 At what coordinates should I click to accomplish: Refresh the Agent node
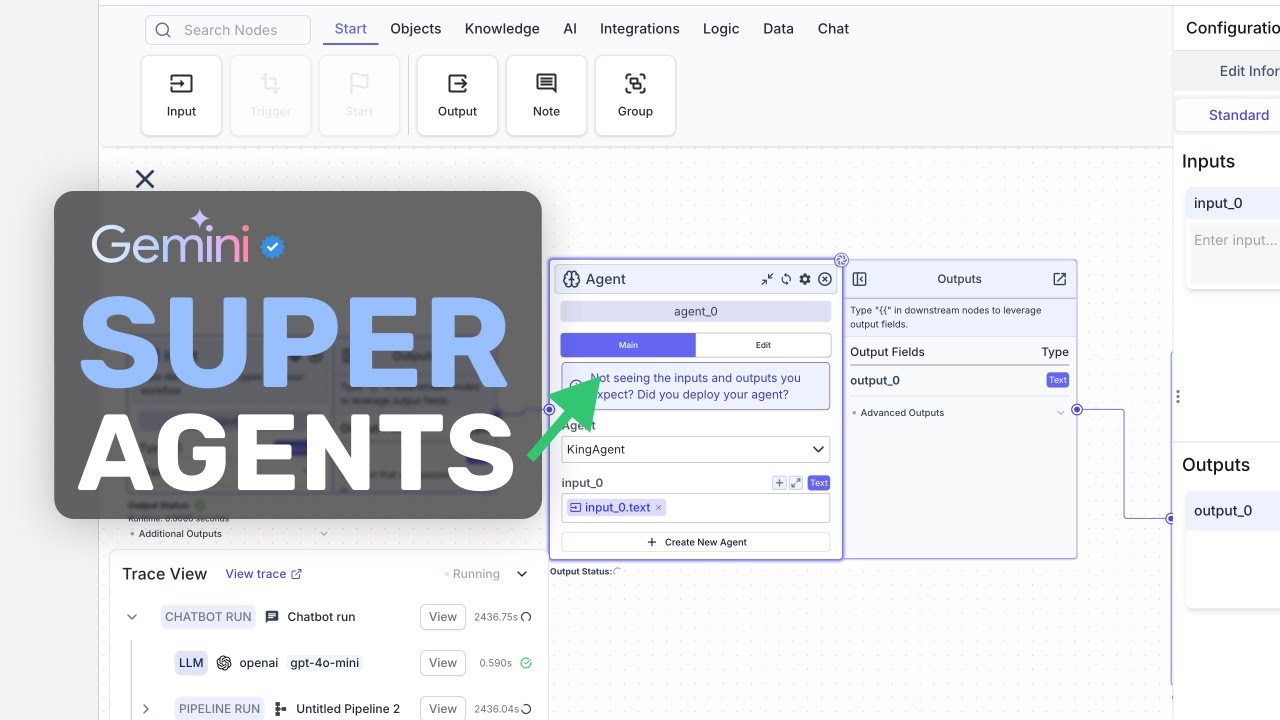pyautogui.click(x=786, y=279)
